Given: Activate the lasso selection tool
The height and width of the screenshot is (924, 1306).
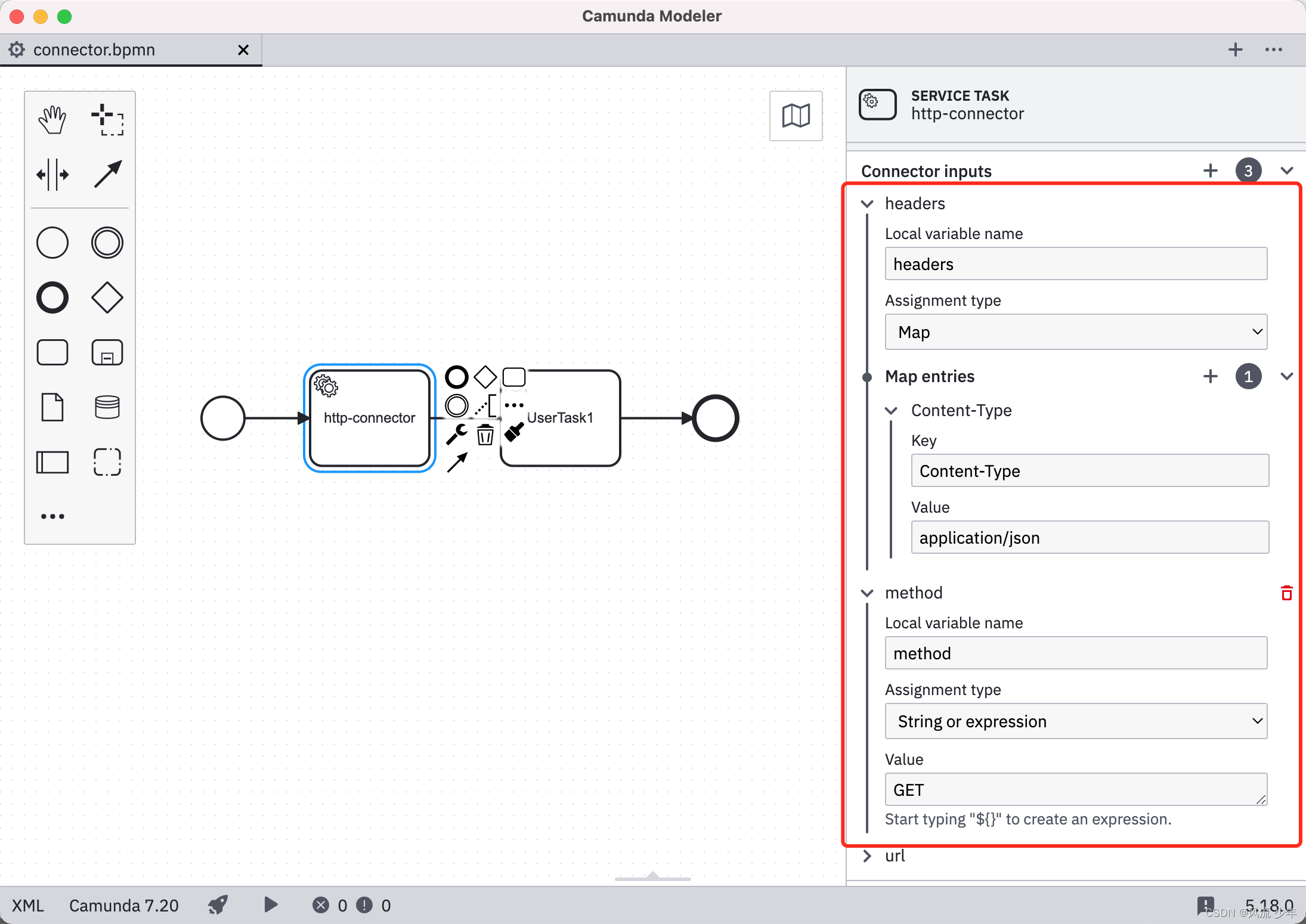Looking at the screenshot, I should point(107,120).
